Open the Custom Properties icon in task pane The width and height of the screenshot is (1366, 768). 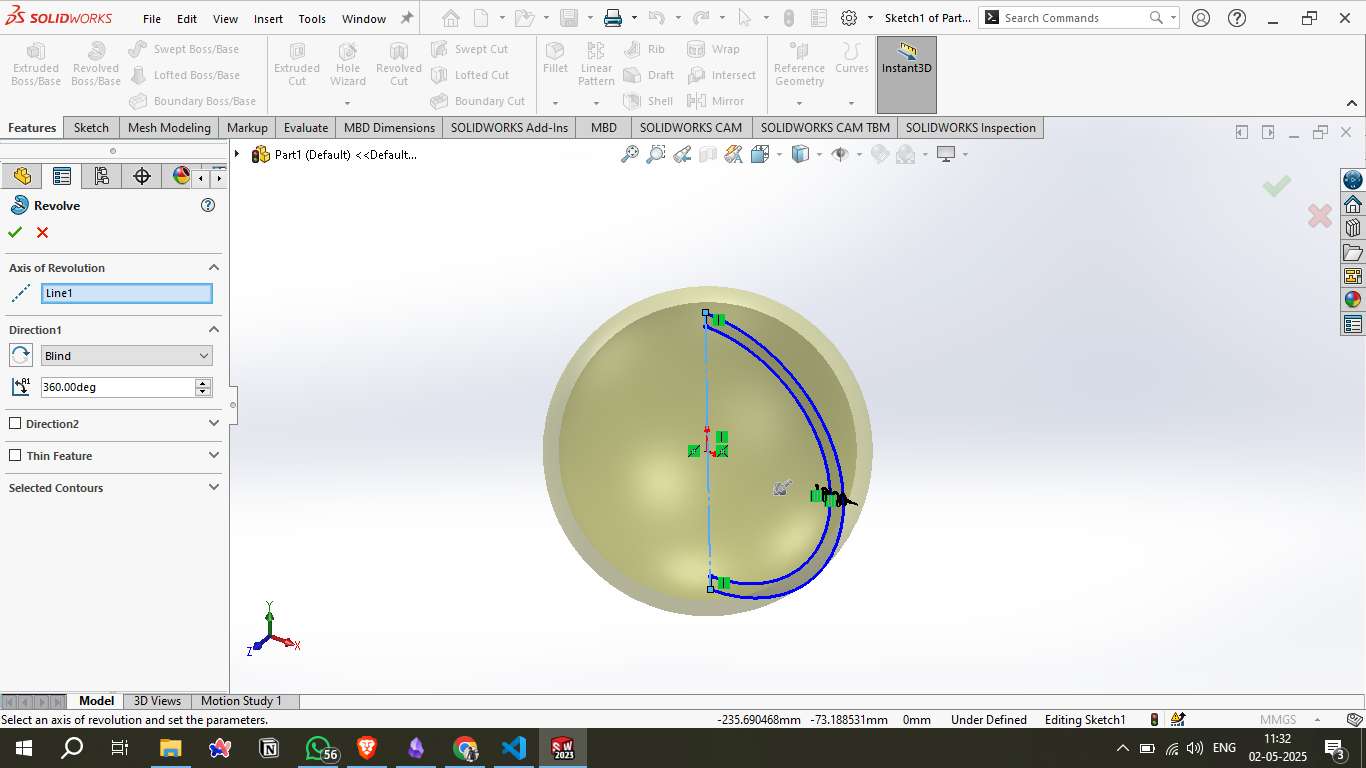(1353, 324)
